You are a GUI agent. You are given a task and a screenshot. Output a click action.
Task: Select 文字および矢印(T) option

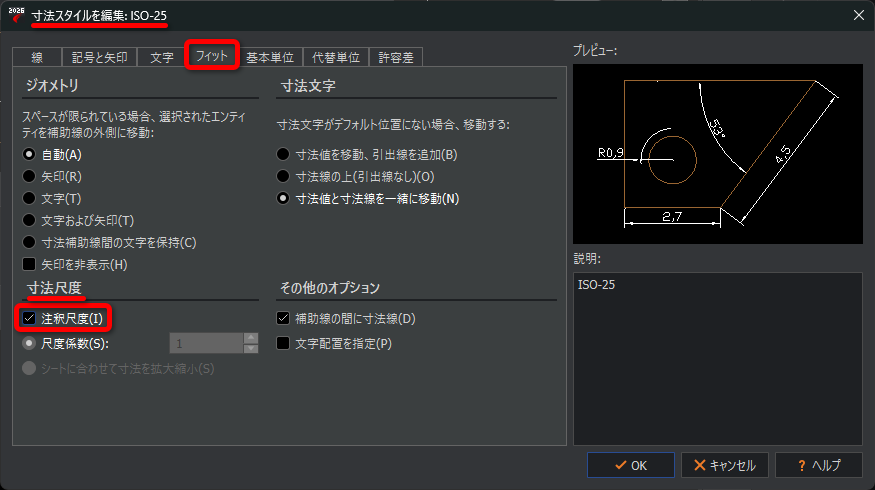coord(30,221)
